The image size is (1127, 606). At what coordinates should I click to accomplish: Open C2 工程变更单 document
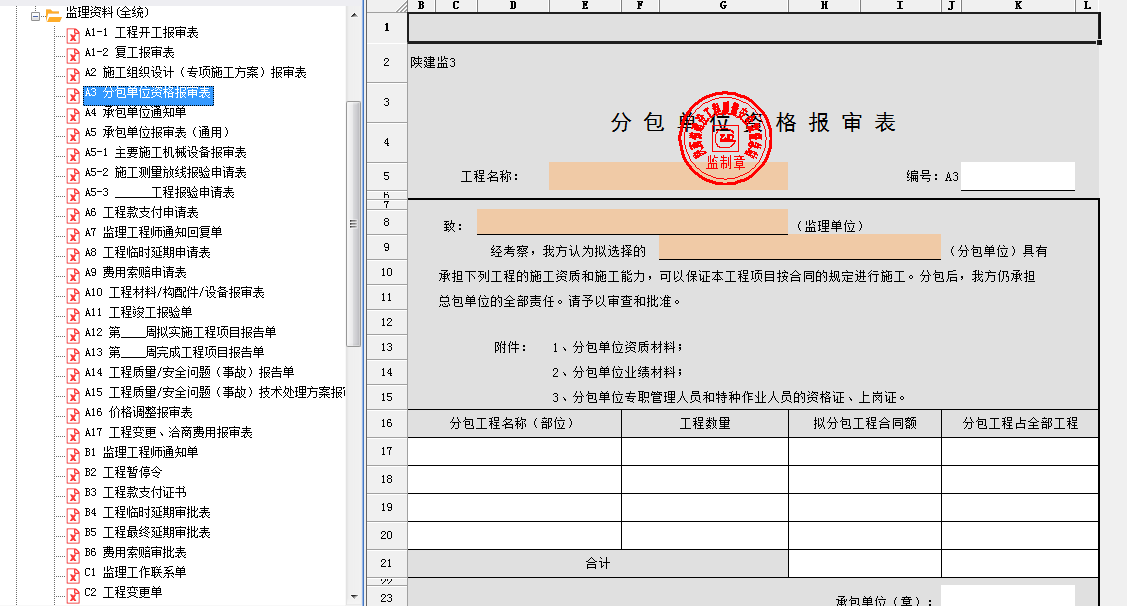click(131, 593)
